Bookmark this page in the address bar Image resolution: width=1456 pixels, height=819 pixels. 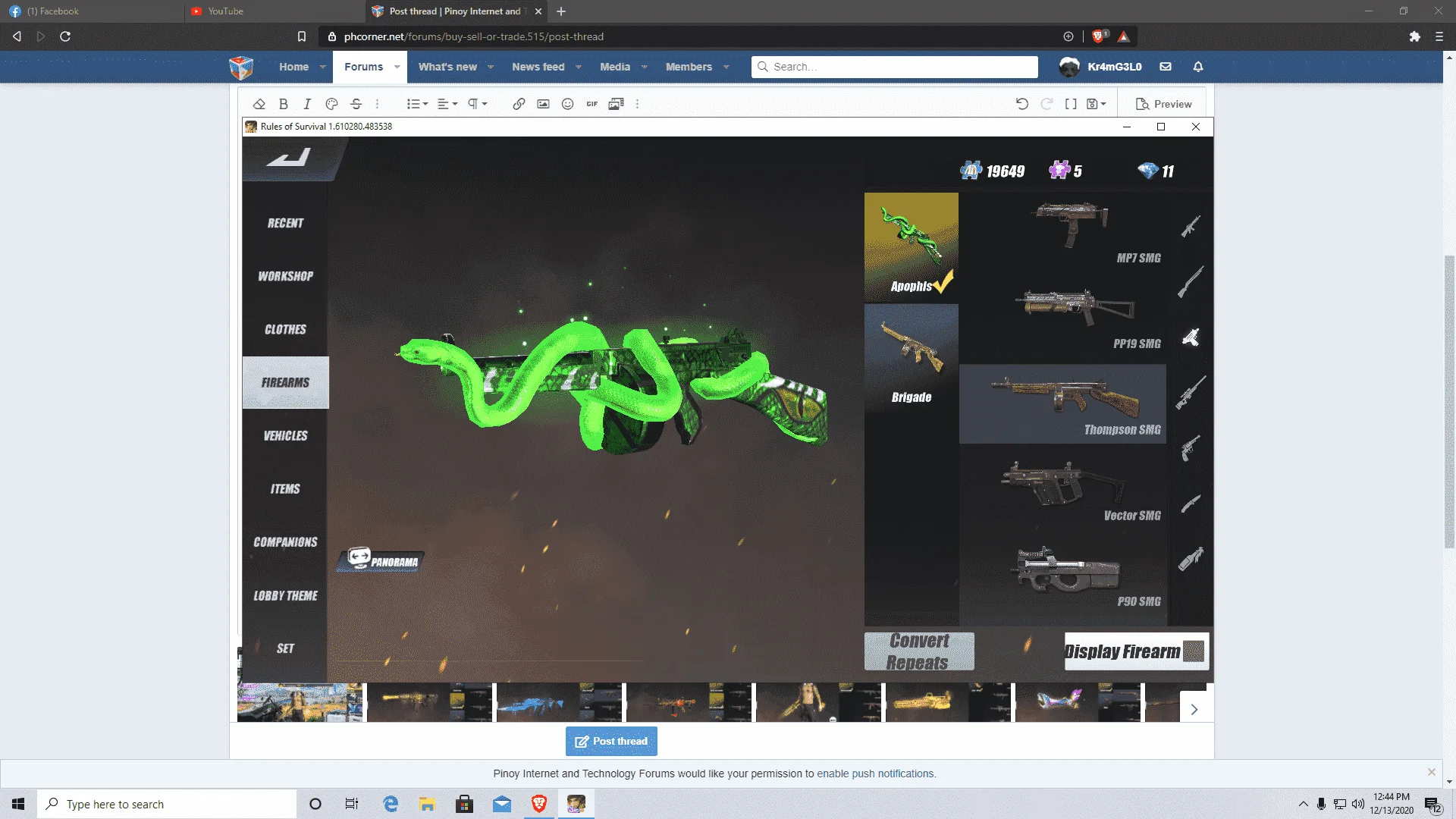coord(302,36)
